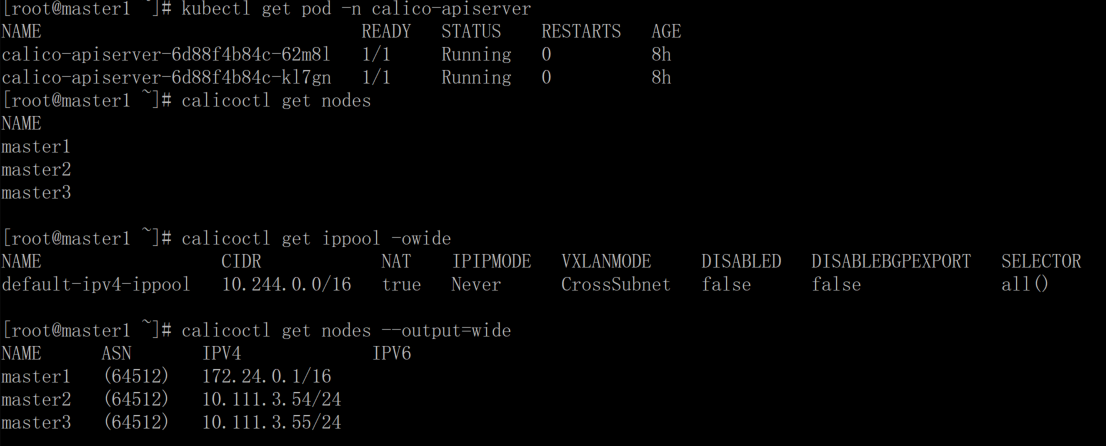Image resolution: width=1106 pixels, height=446 pixels.
Task: Click the SELECTOR column header
Action: click(1041, 262)
